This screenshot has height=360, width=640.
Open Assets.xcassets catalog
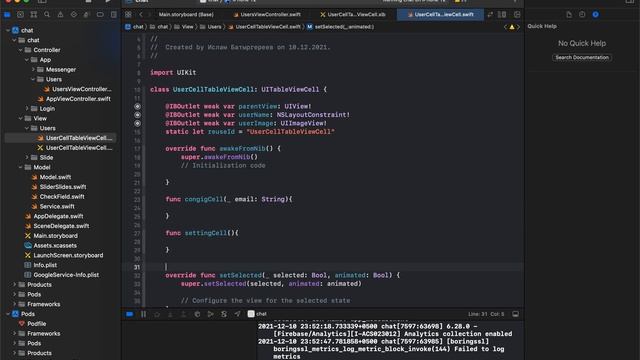click(x=51, y=246)
